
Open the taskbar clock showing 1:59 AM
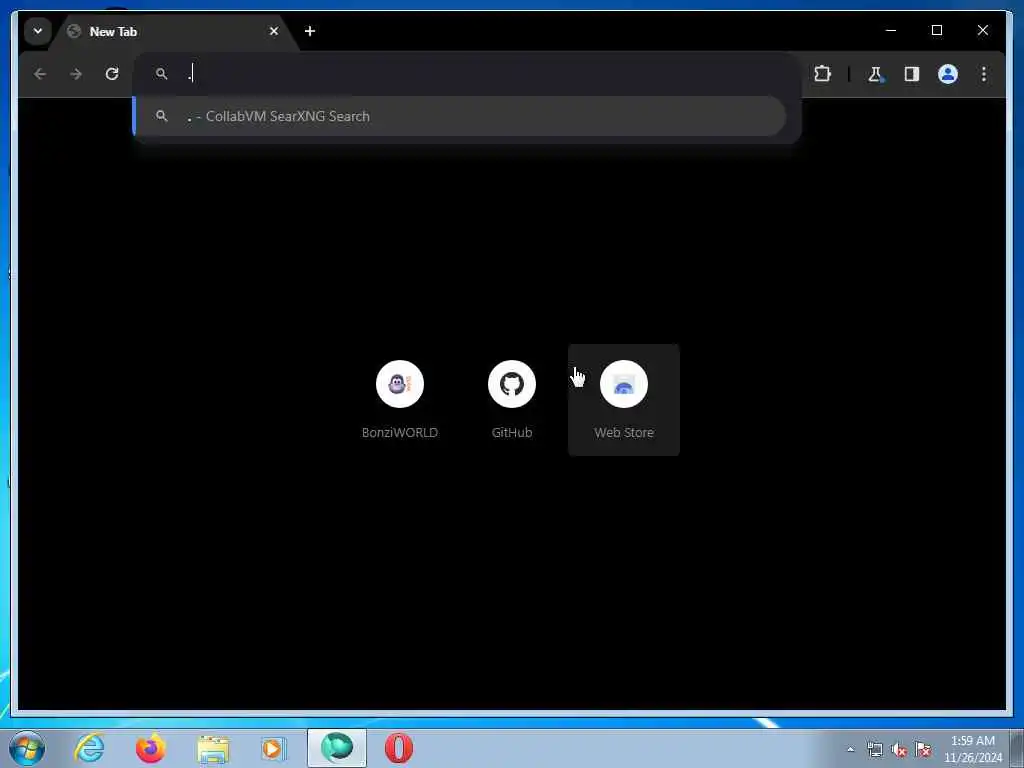972,749
